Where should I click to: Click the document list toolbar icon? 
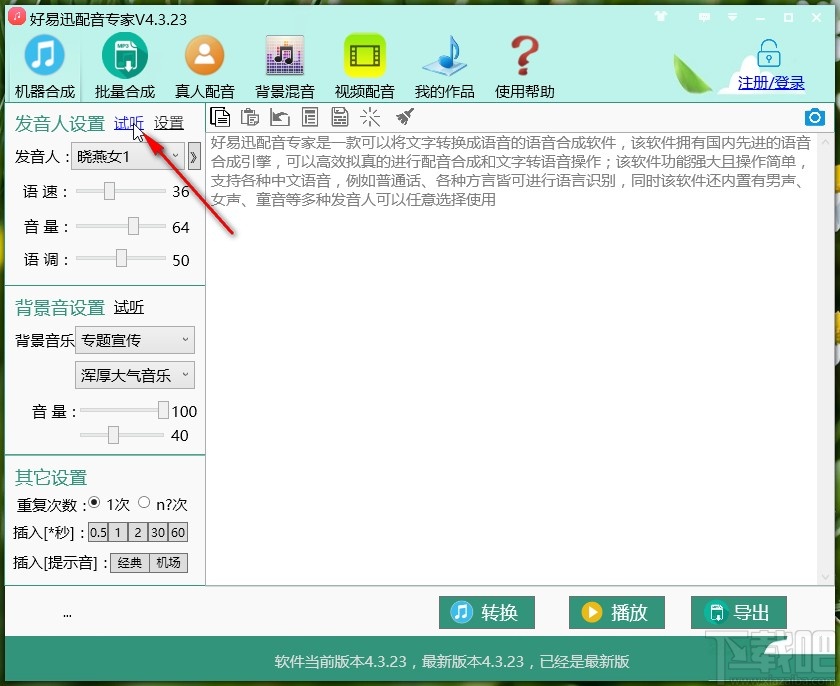pyautogui.click(x=310, y=117)
